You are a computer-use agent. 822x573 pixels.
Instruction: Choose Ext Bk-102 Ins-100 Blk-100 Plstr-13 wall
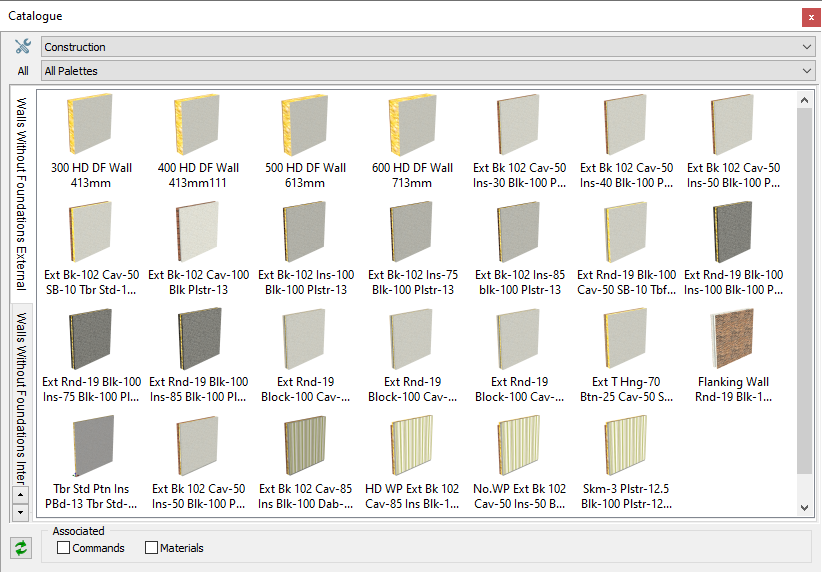tap(305, 248)
